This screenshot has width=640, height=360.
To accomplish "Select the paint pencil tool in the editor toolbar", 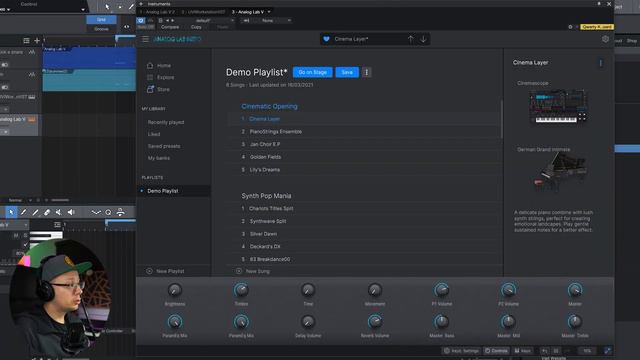I will tap(23, 212).
